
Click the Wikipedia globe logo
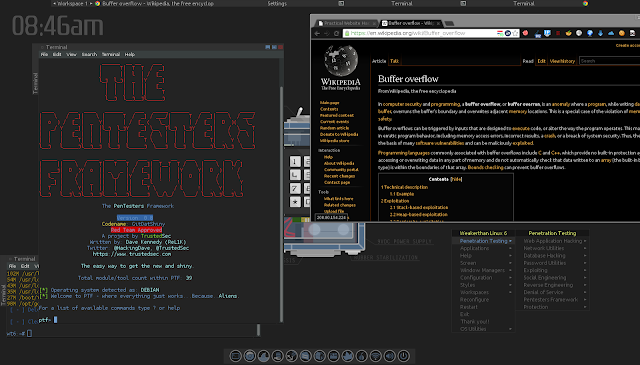tap(341, 60)
